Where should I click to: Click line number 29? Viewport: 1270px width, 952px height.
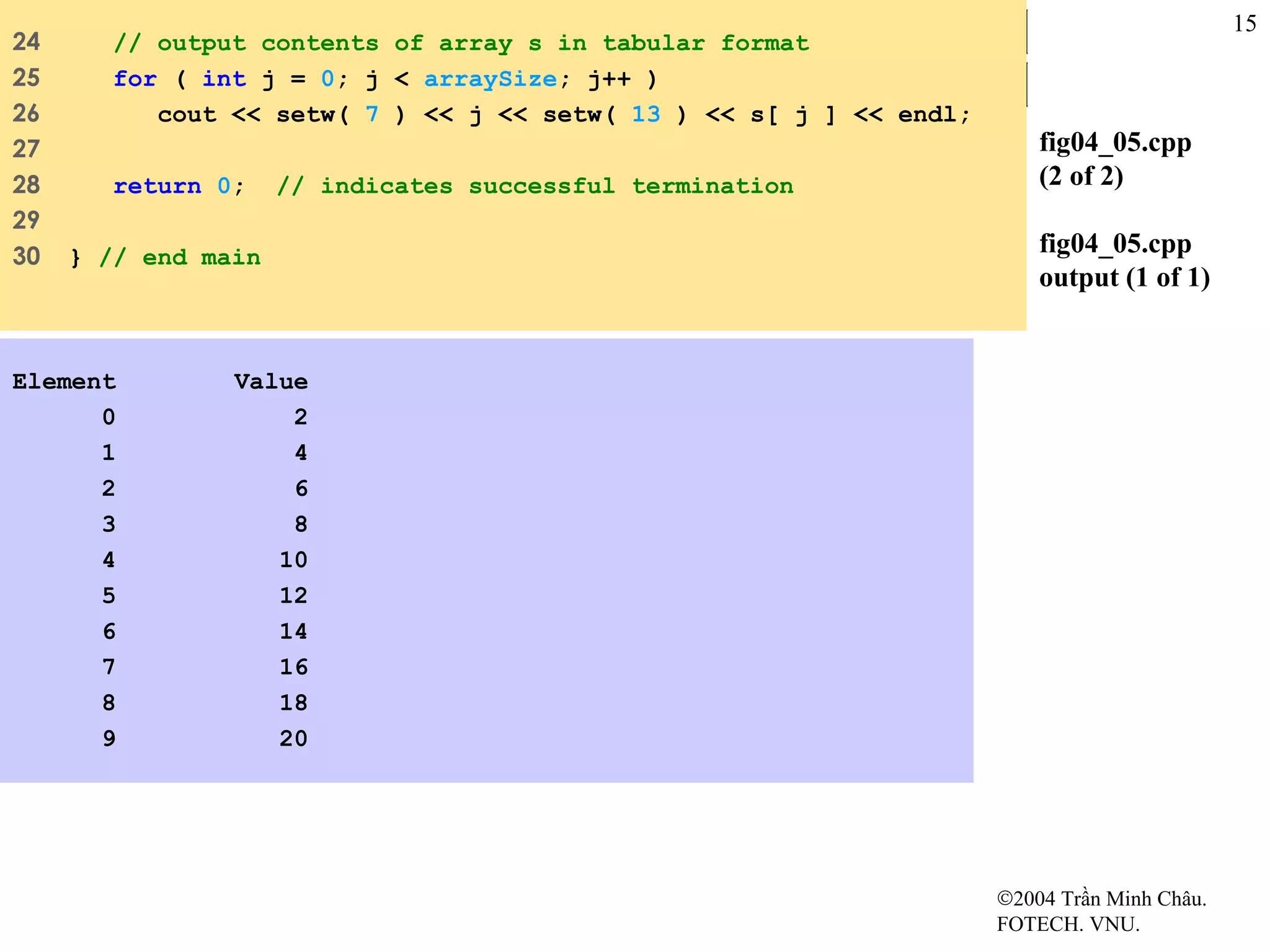26,221
